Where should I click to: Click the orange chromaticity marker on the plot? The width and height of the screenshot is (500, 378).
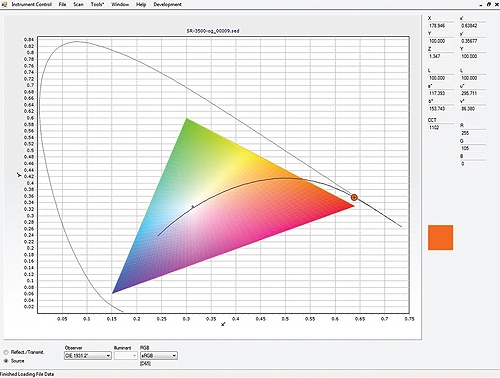click(354, 197)
